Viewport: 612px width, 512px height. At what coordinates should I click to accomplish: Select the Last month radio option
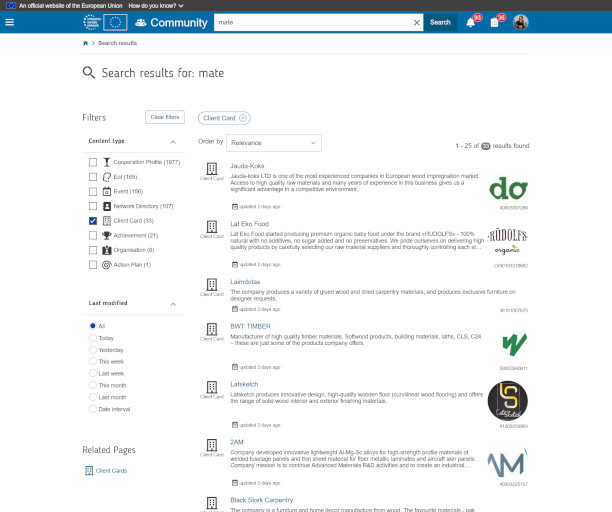93,397
